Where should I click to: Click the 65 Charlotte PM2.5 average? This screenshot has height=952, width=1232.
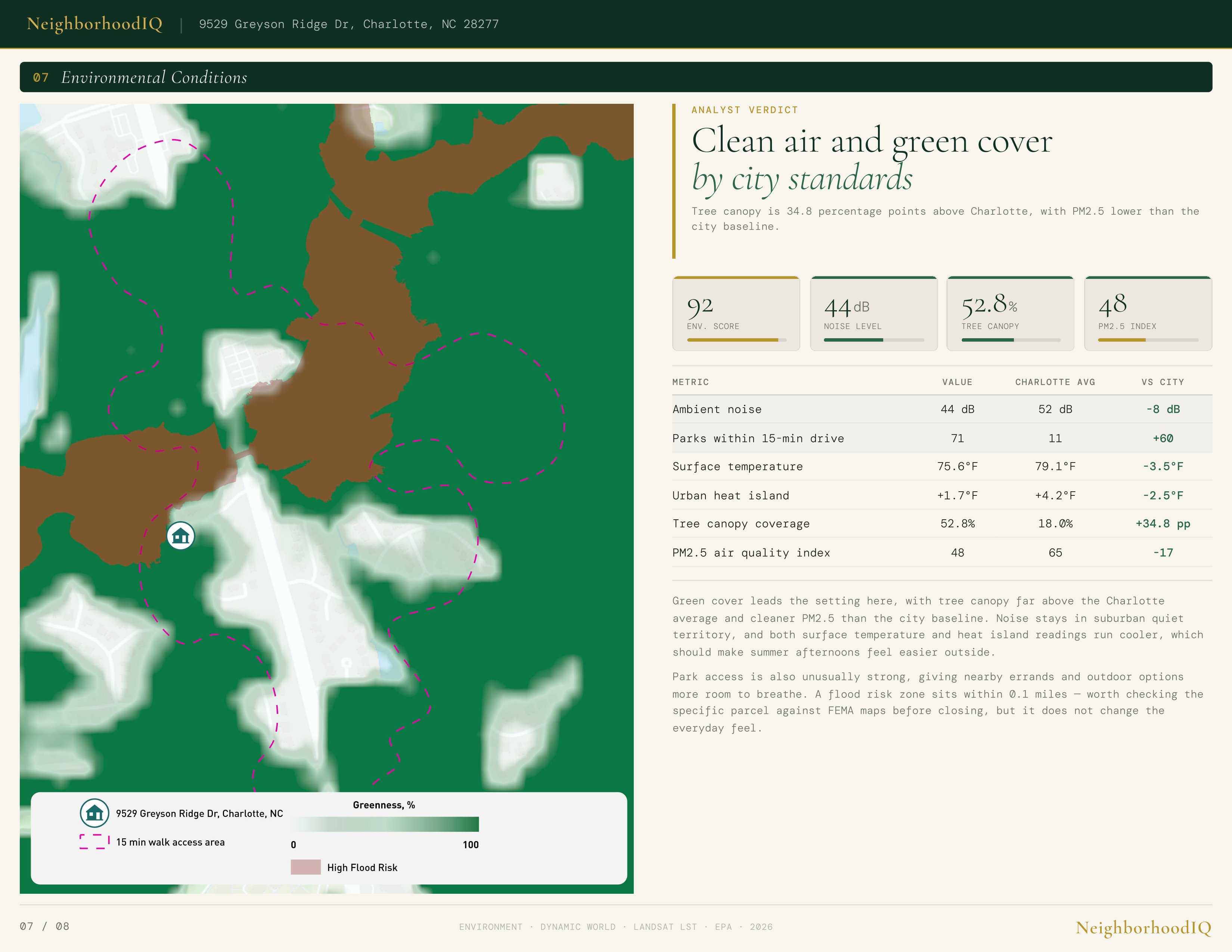click(1055, 553)
